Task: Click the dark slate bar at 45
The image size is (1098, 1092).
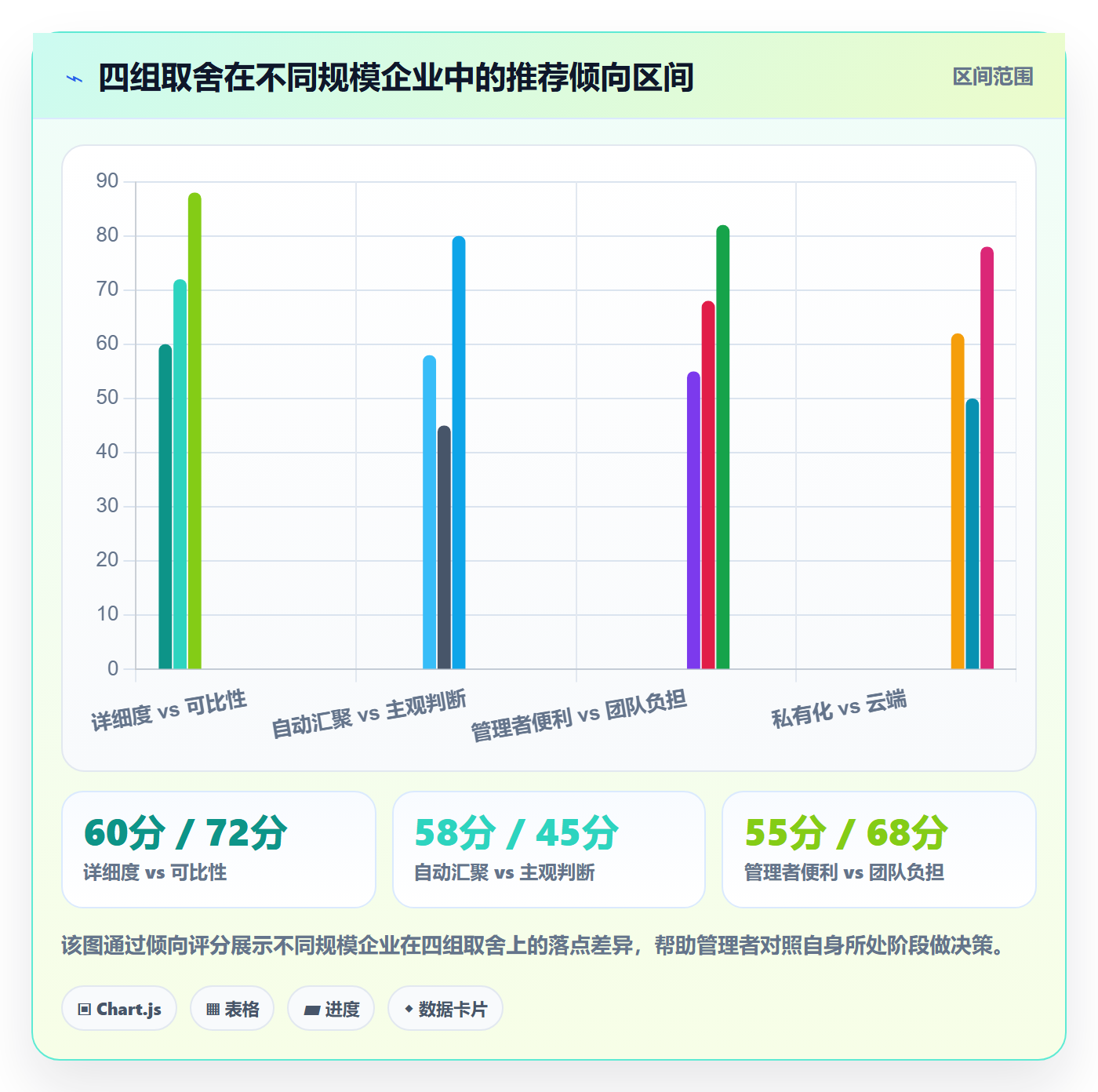Action: pos(444,548)
